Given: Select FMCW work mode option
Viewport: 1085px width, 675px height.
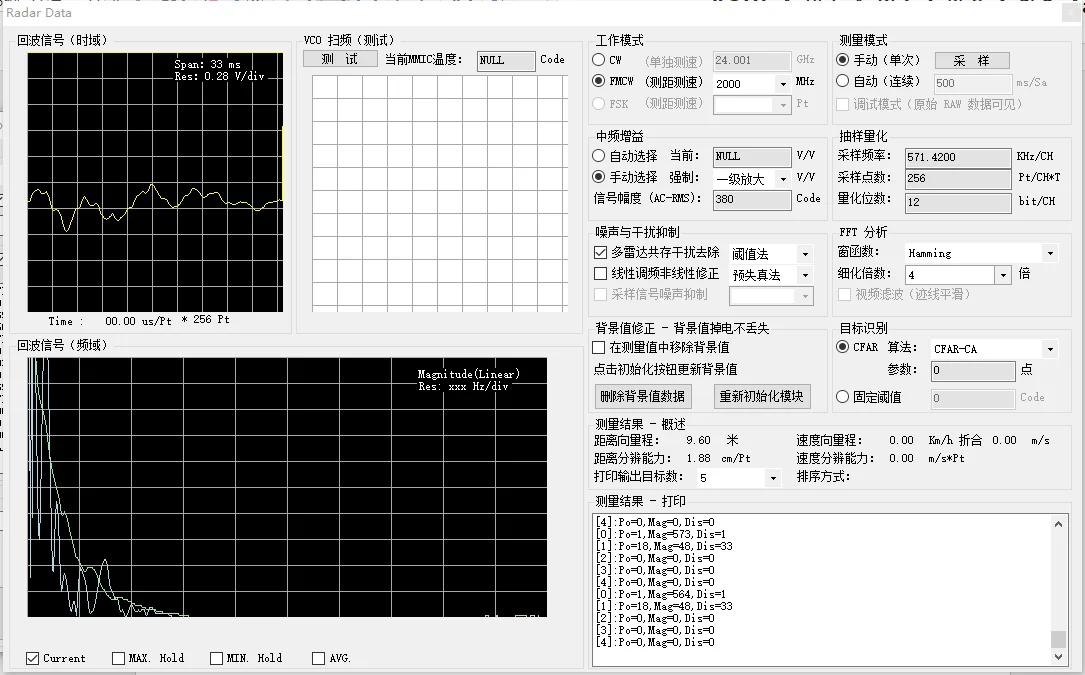Looking at the screenshot, I should (600, 82).
